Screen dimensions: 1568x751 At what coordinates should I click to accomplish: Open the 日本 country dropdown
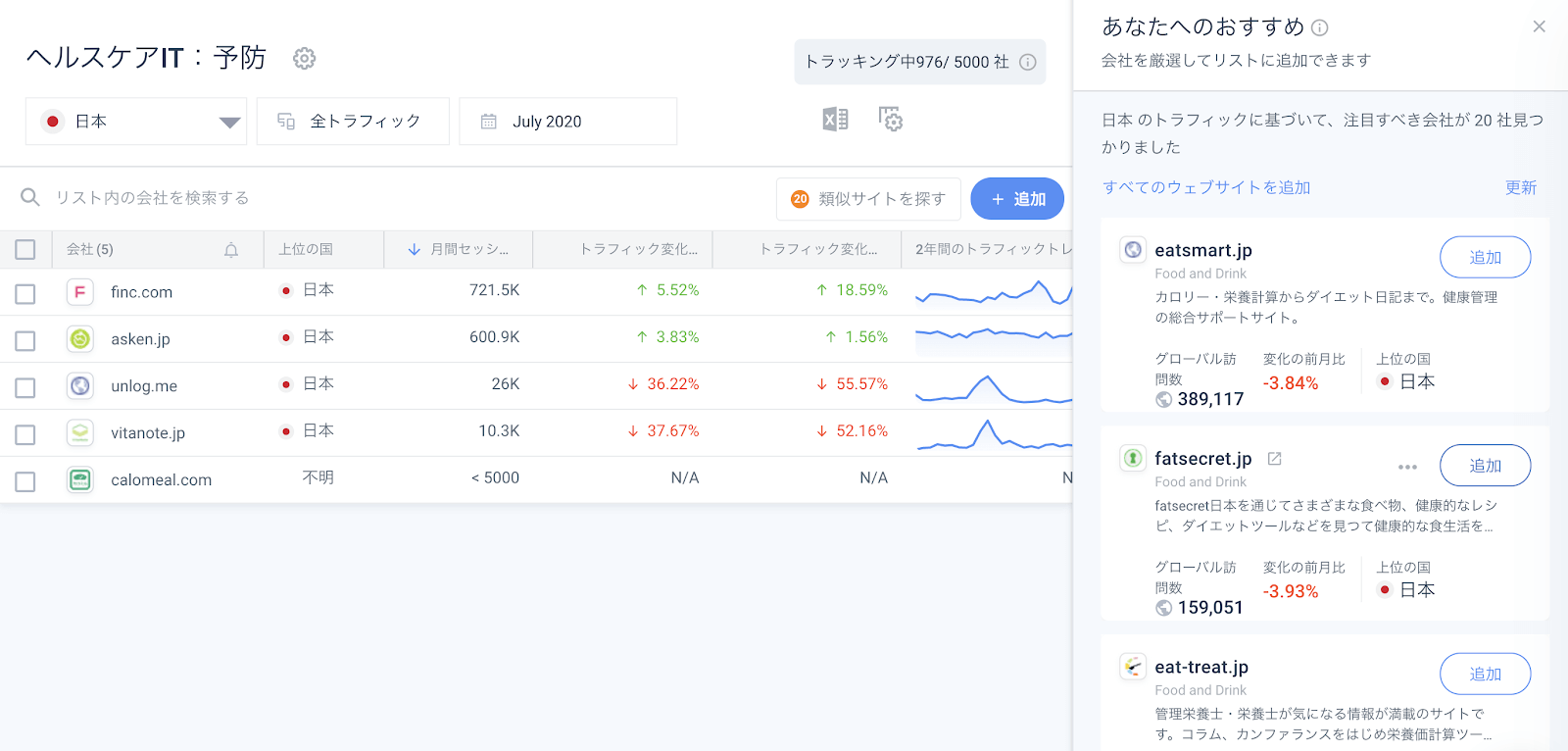pyautogui.click(x=136, y=122)
